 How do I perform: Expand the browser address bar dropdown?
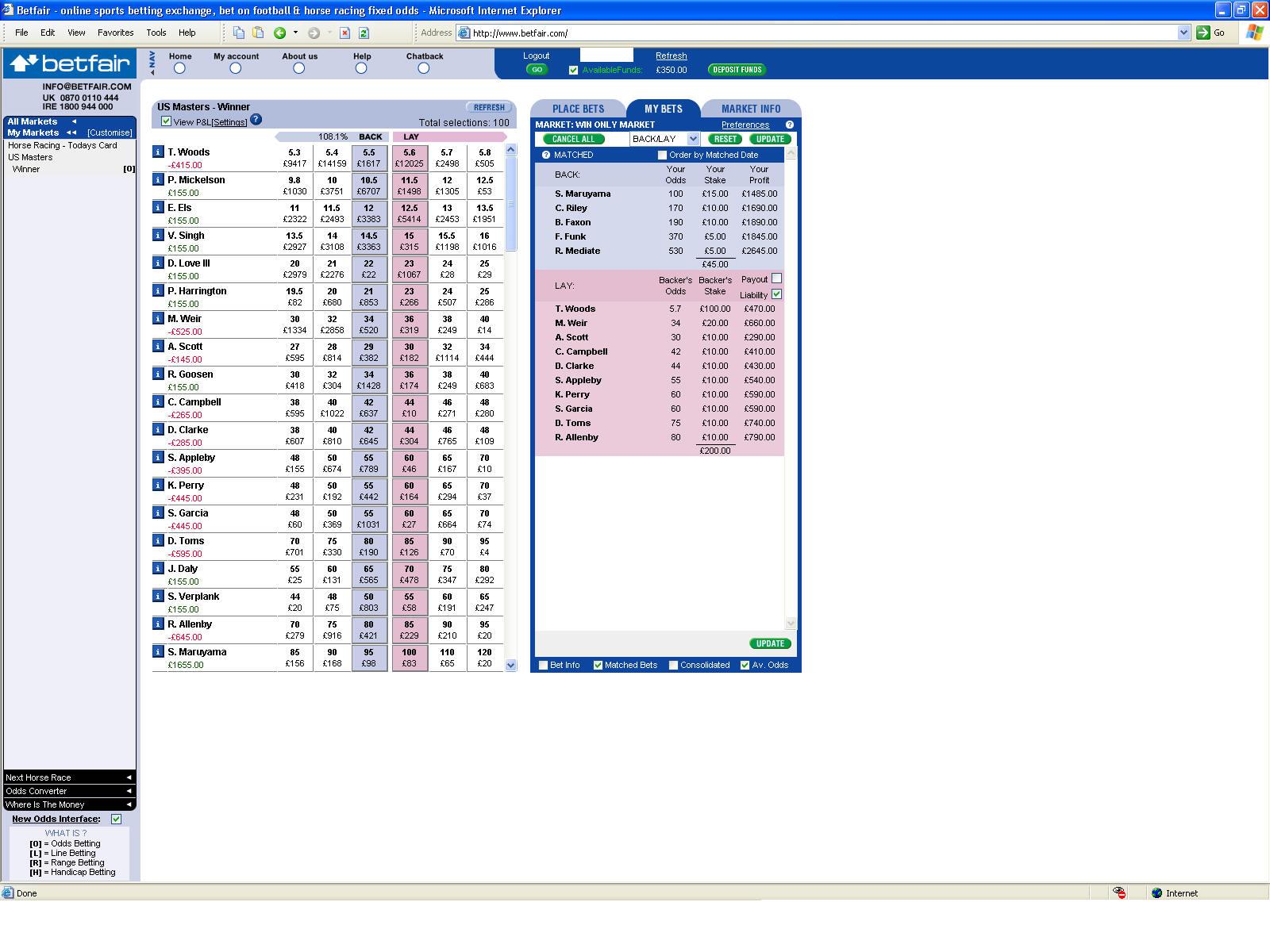[1183, 33]
